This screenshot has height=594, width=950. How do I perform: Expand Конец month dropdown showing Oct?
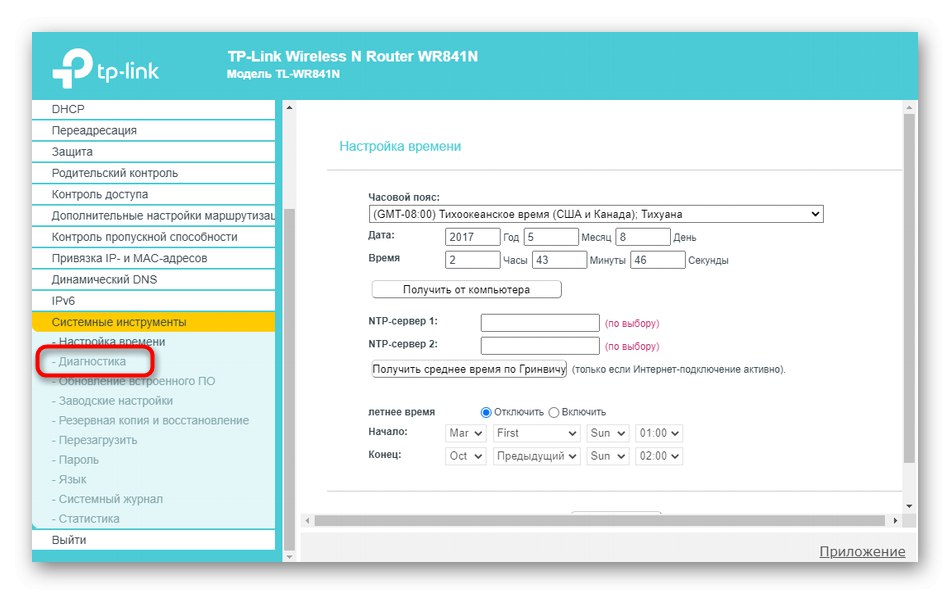pyautogui.click(x=465, y=456)
